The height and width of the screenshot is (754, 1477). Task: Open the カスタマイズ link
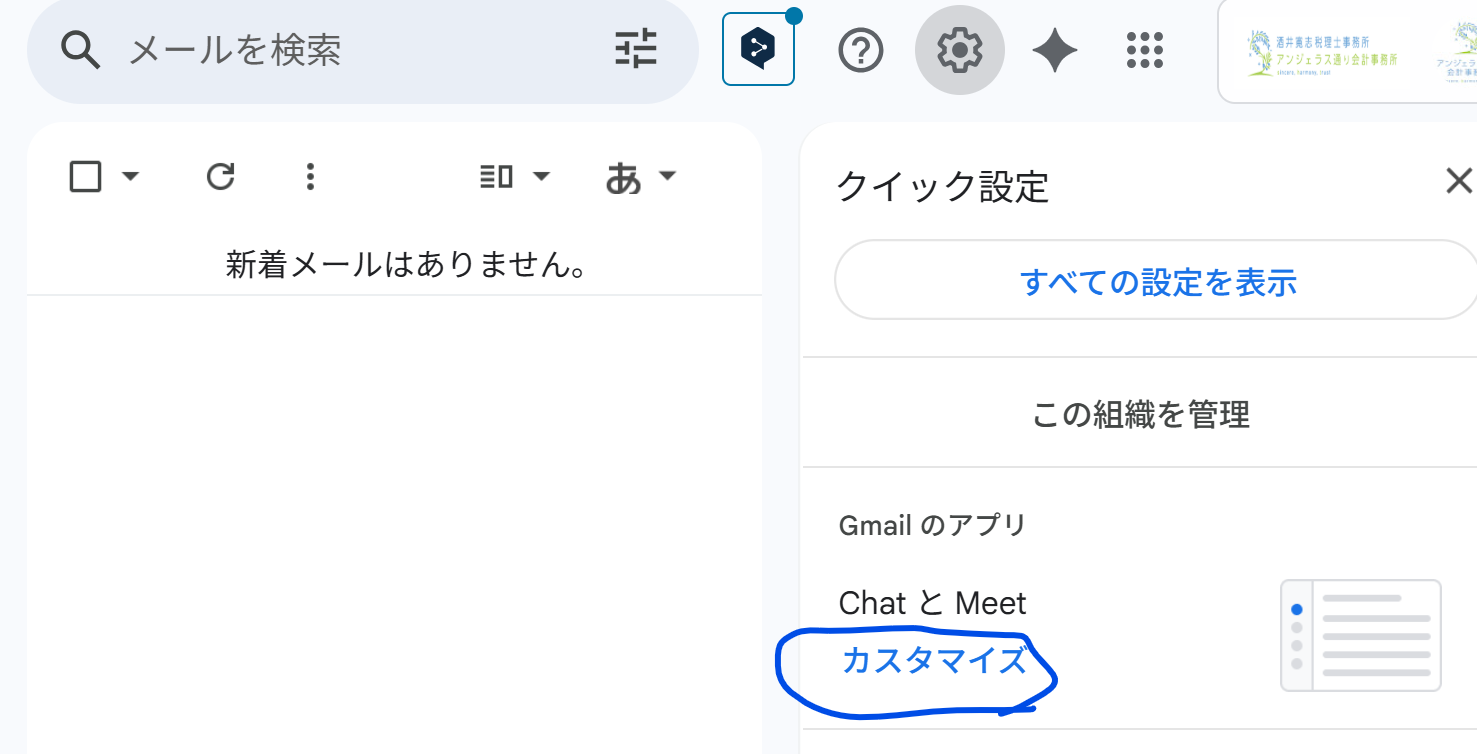934,661
